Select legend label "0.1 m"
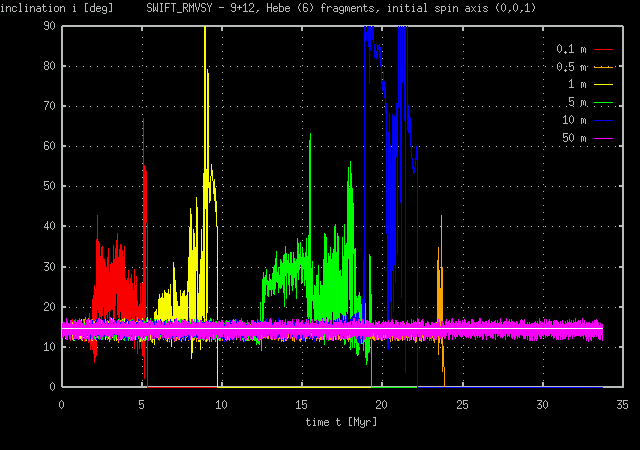The width and height of the screenshot is (640, 450). pyautogui.click(x=571, y=49)
